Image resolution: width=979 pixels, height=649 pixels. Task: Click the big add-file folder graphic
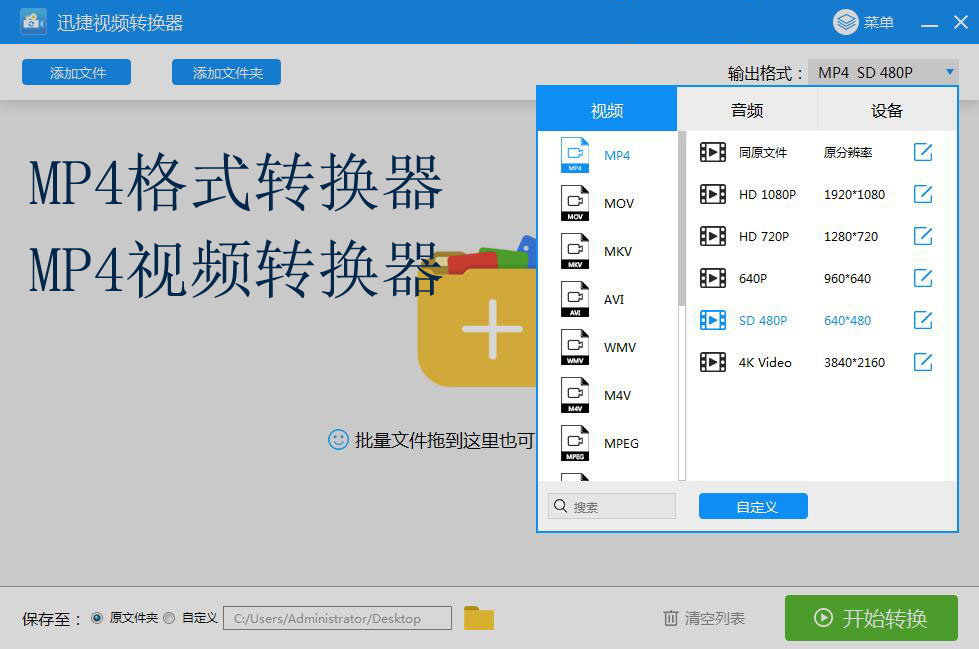(478, 312)
